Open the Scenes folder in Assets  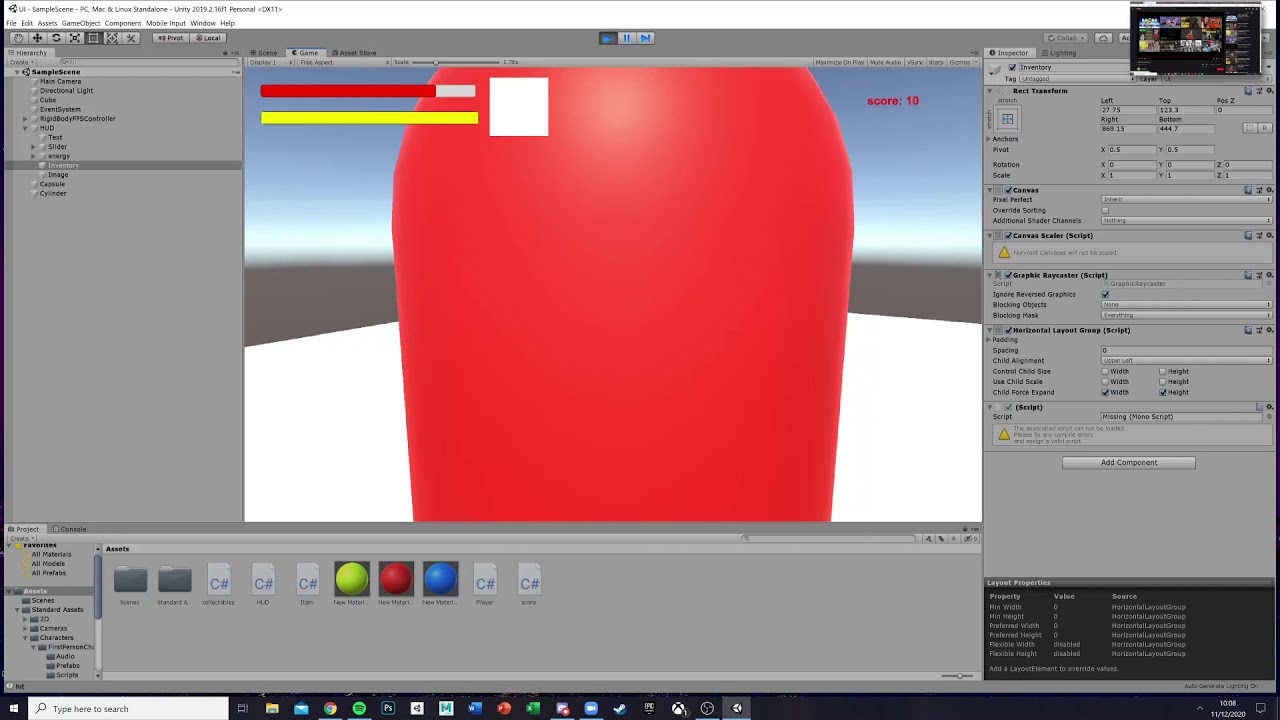click(x=130, y=585)
